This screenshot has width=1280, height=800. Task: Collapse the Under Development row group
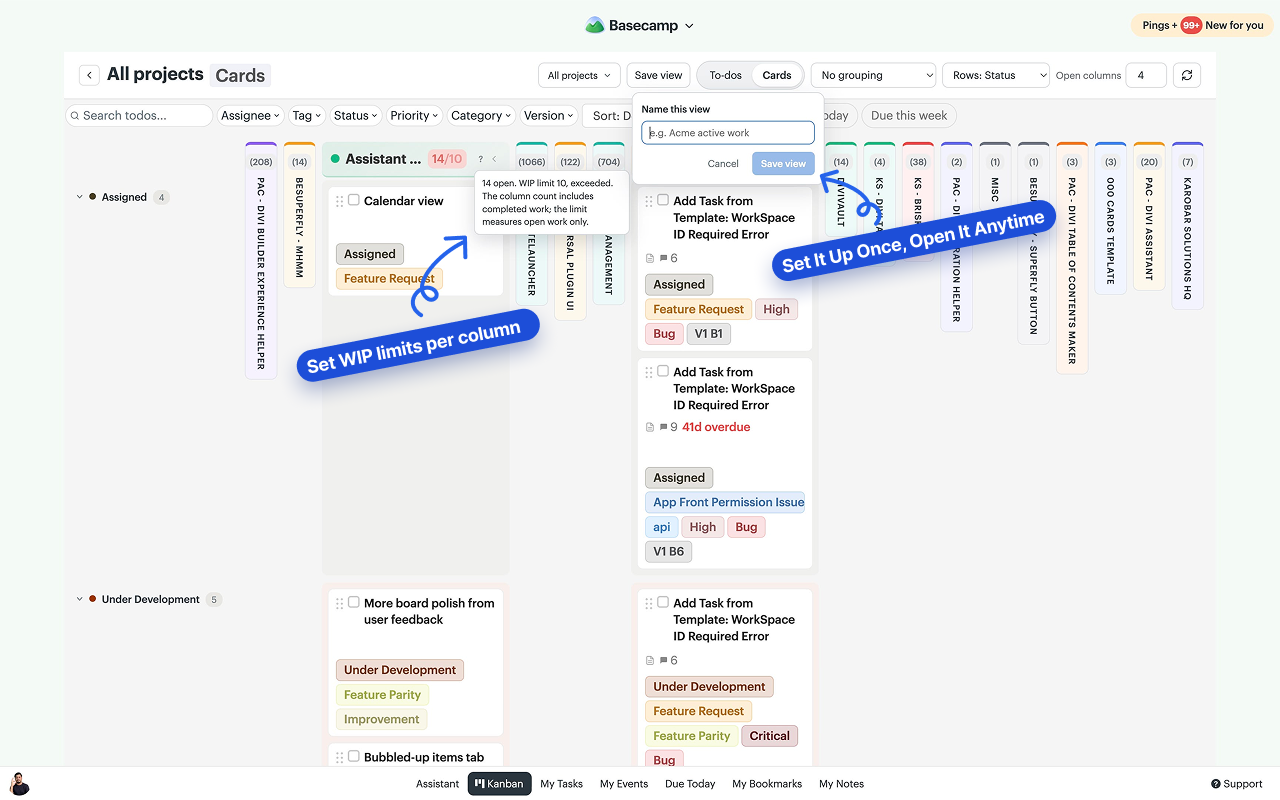[x=80, y=599]
